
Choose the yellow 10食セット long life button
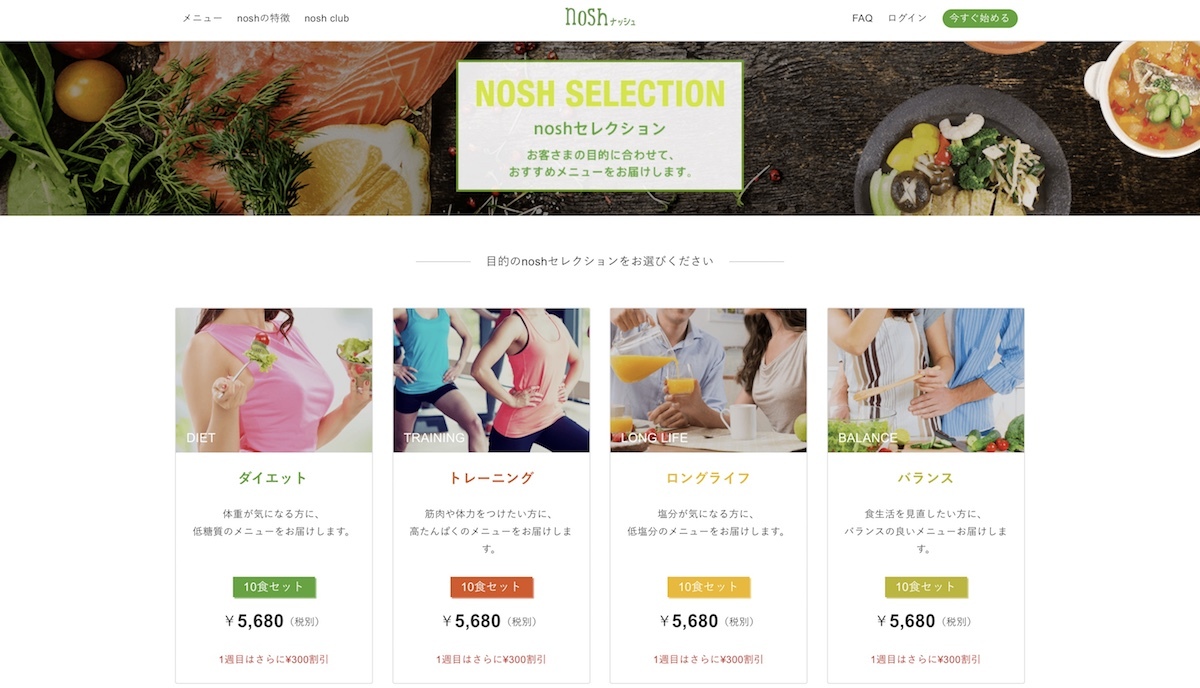pyautogui.click(x=709, y=587)
